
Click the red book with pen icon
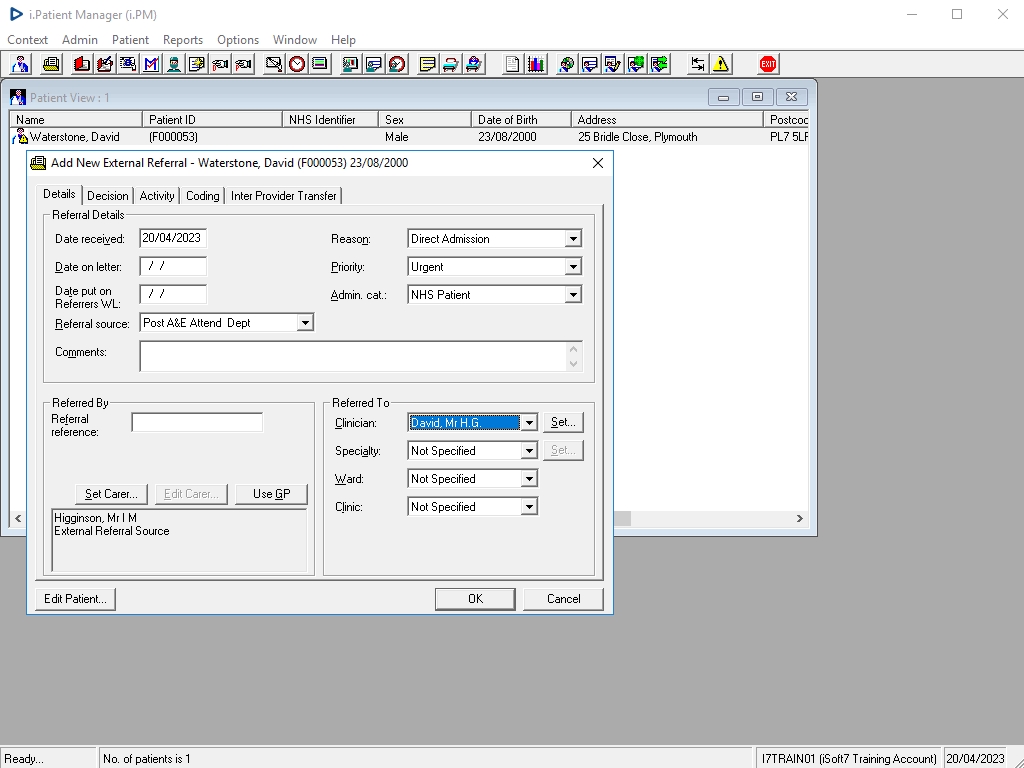coord(104,64)
